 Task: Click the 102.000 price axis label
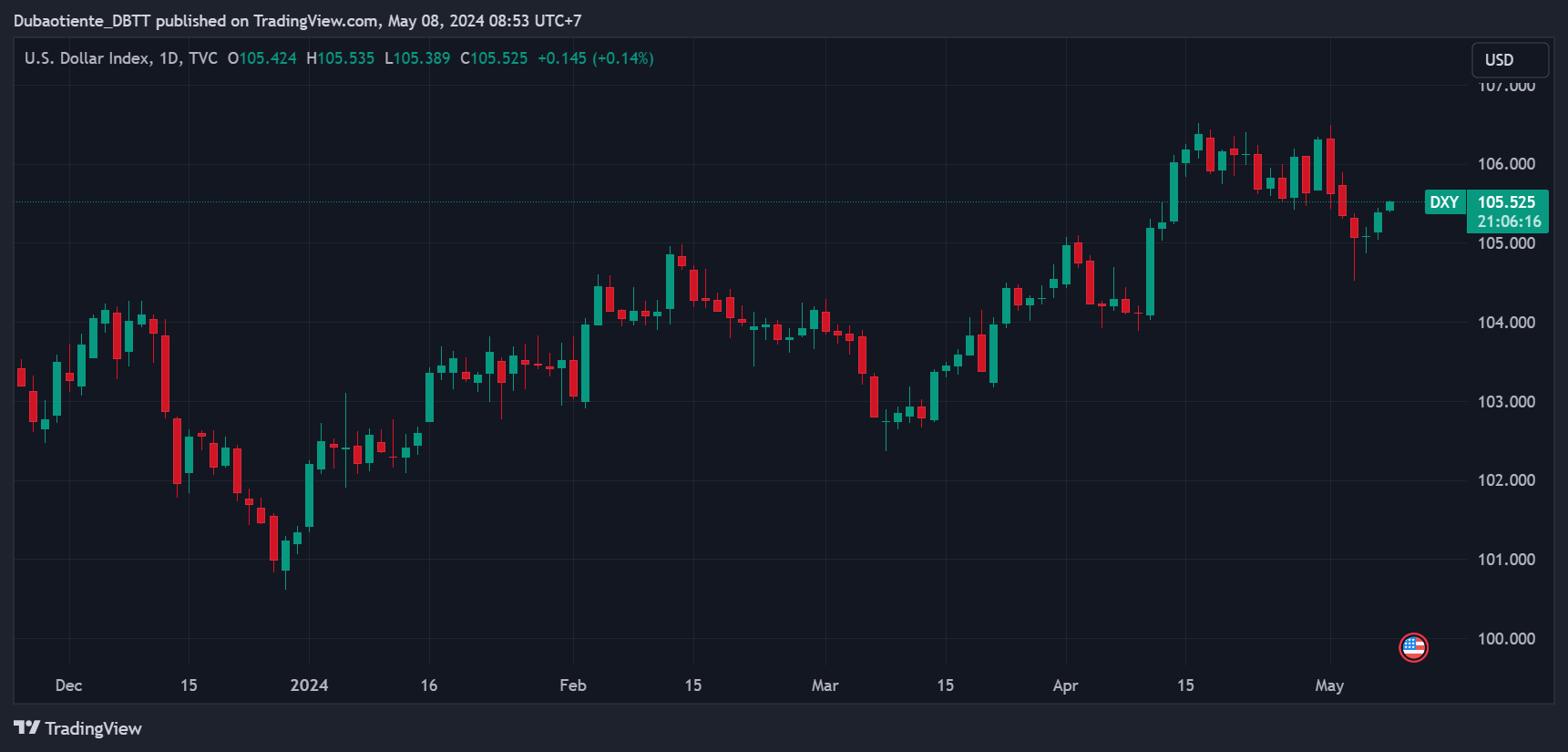tap(1507, 480)
